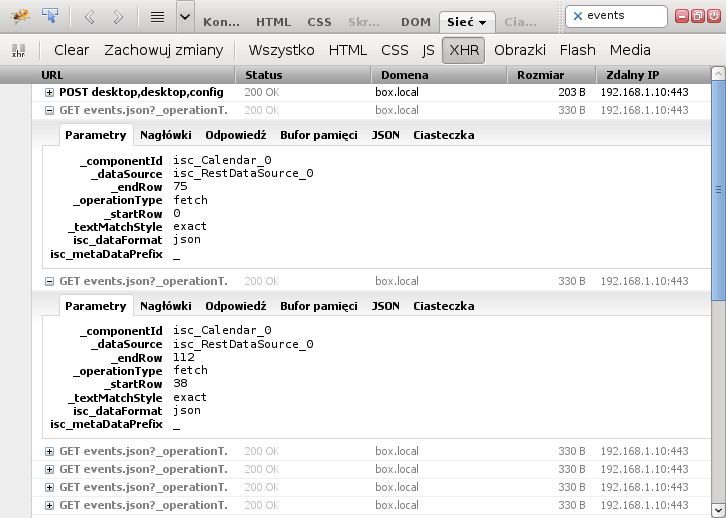Click the XHR break pause icon
This screenshot has width=726, height=518.
click(18, 50)
